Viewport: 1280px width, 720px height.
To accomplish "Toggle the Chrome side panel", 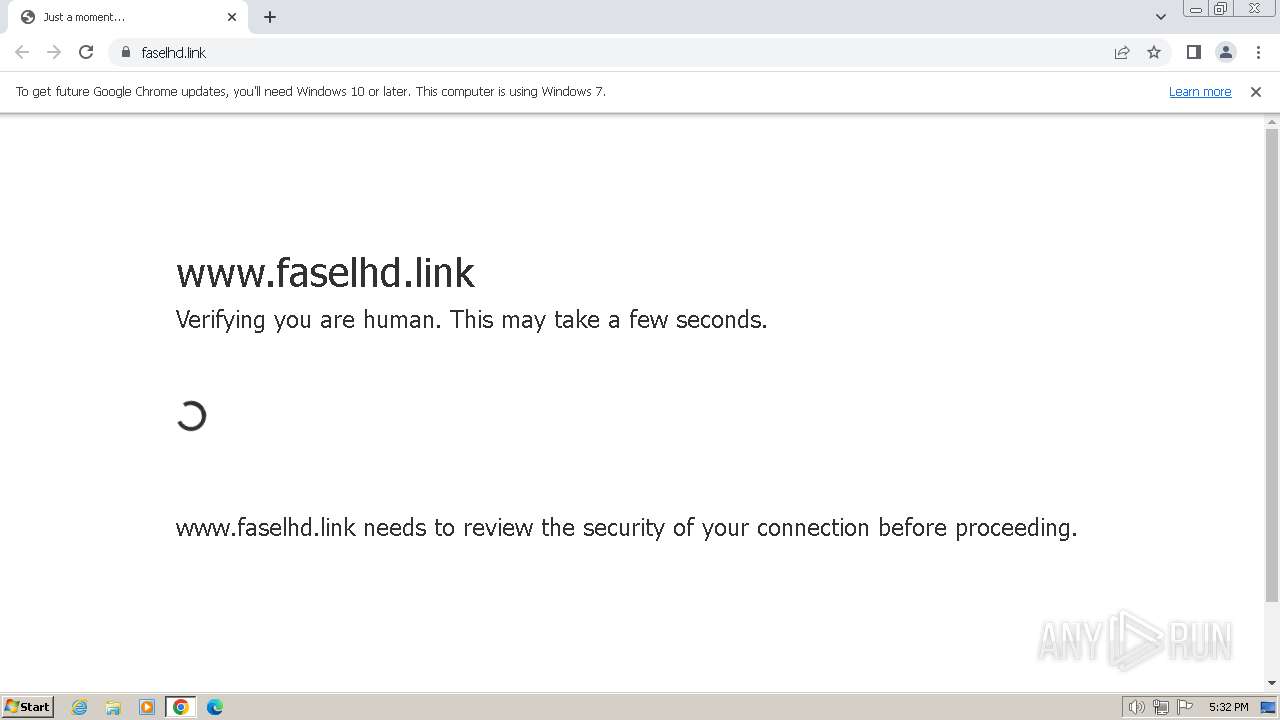I will tap(1193, 52).
